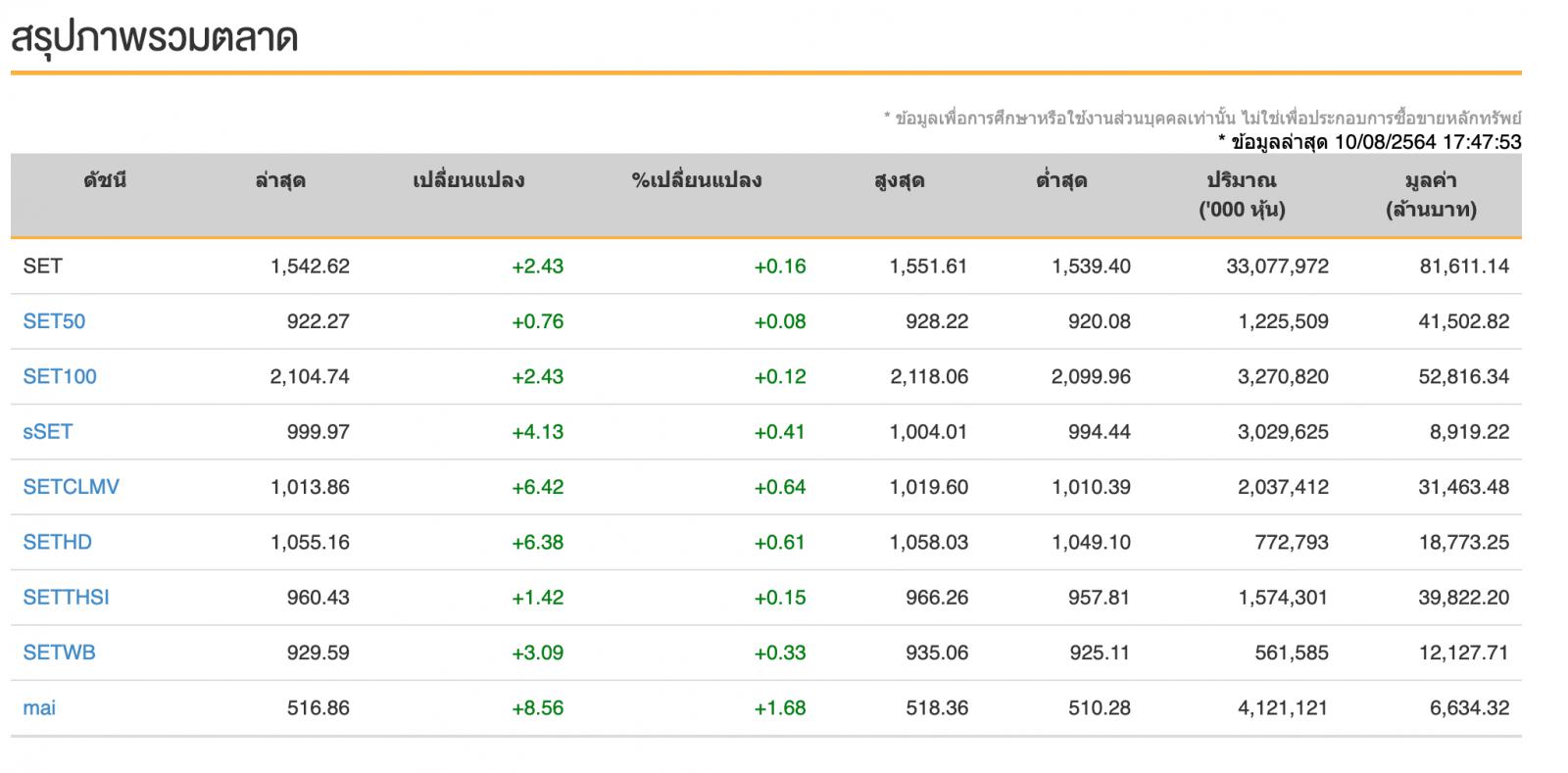
Task: Click SETWB high value 935.06
Action: click(936, 652)
